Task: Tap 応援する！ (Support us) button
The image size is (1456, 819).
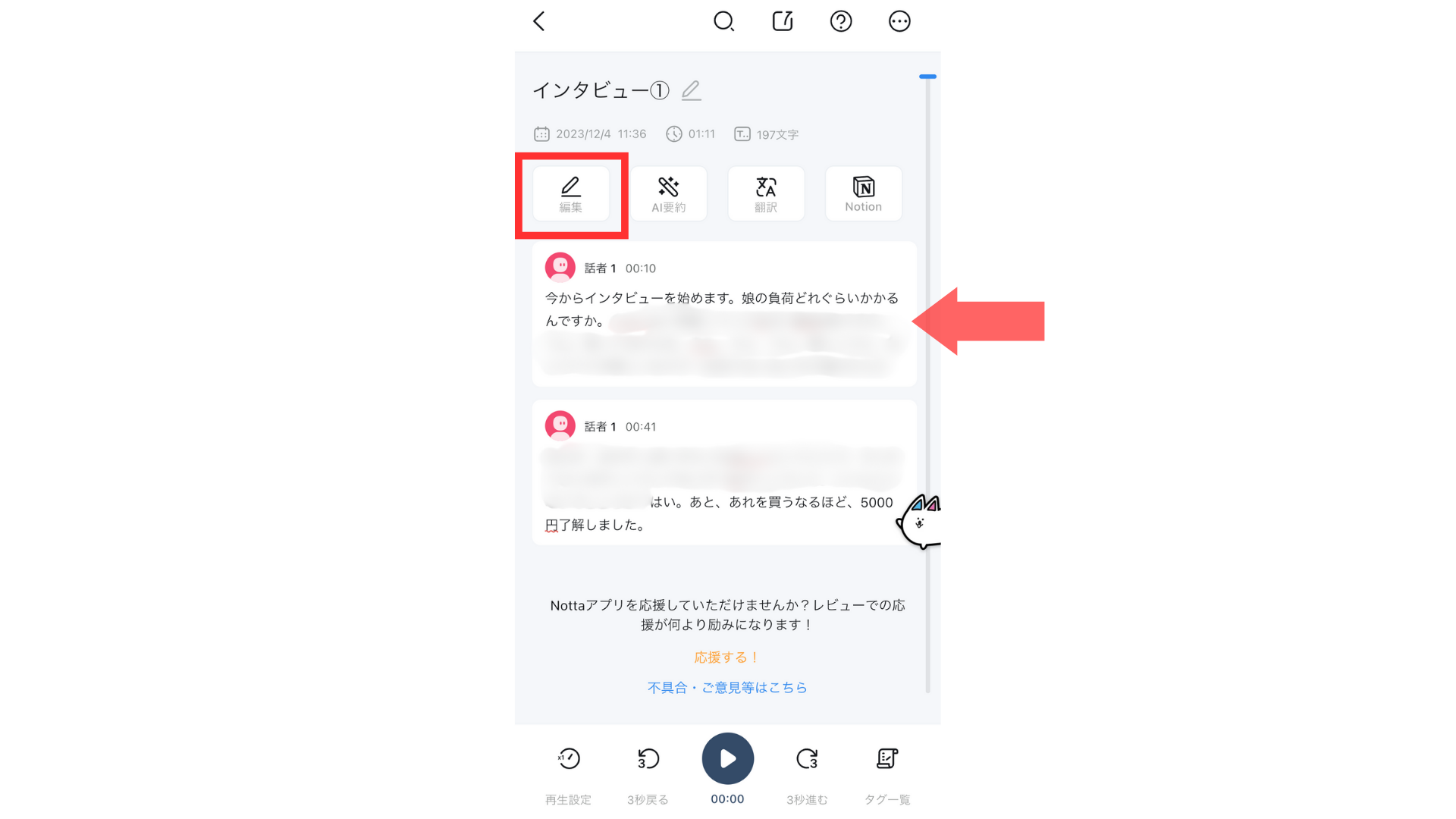Action: pos(726,657)
